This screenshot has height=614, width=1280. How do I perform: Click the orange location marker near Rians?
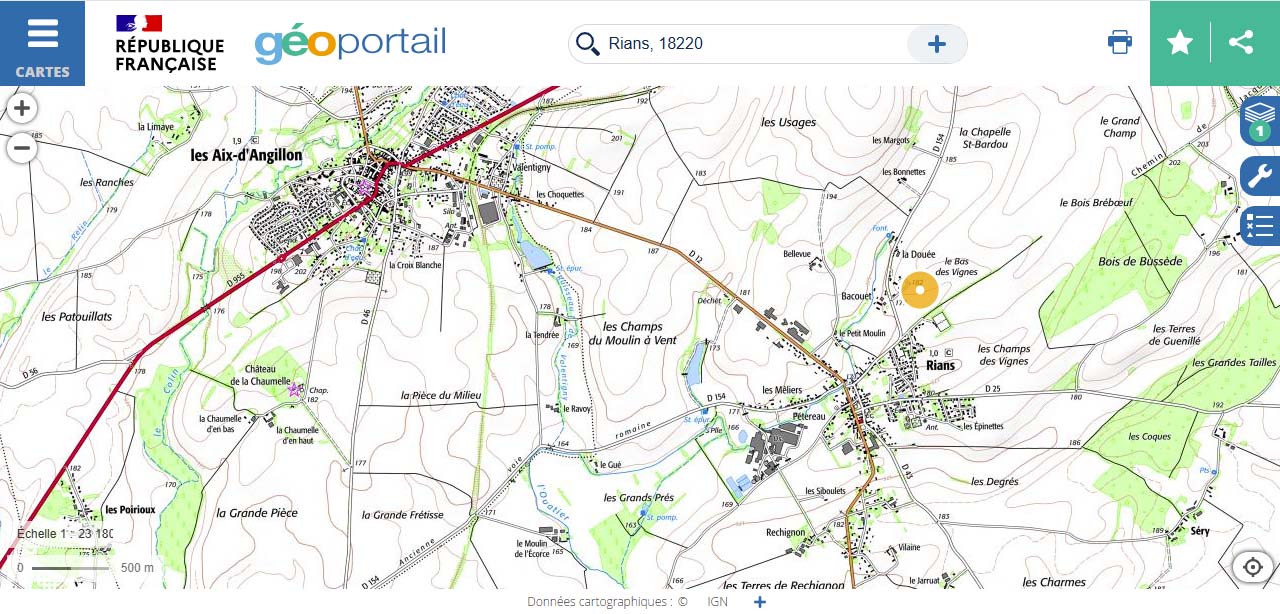click(919, 289)
